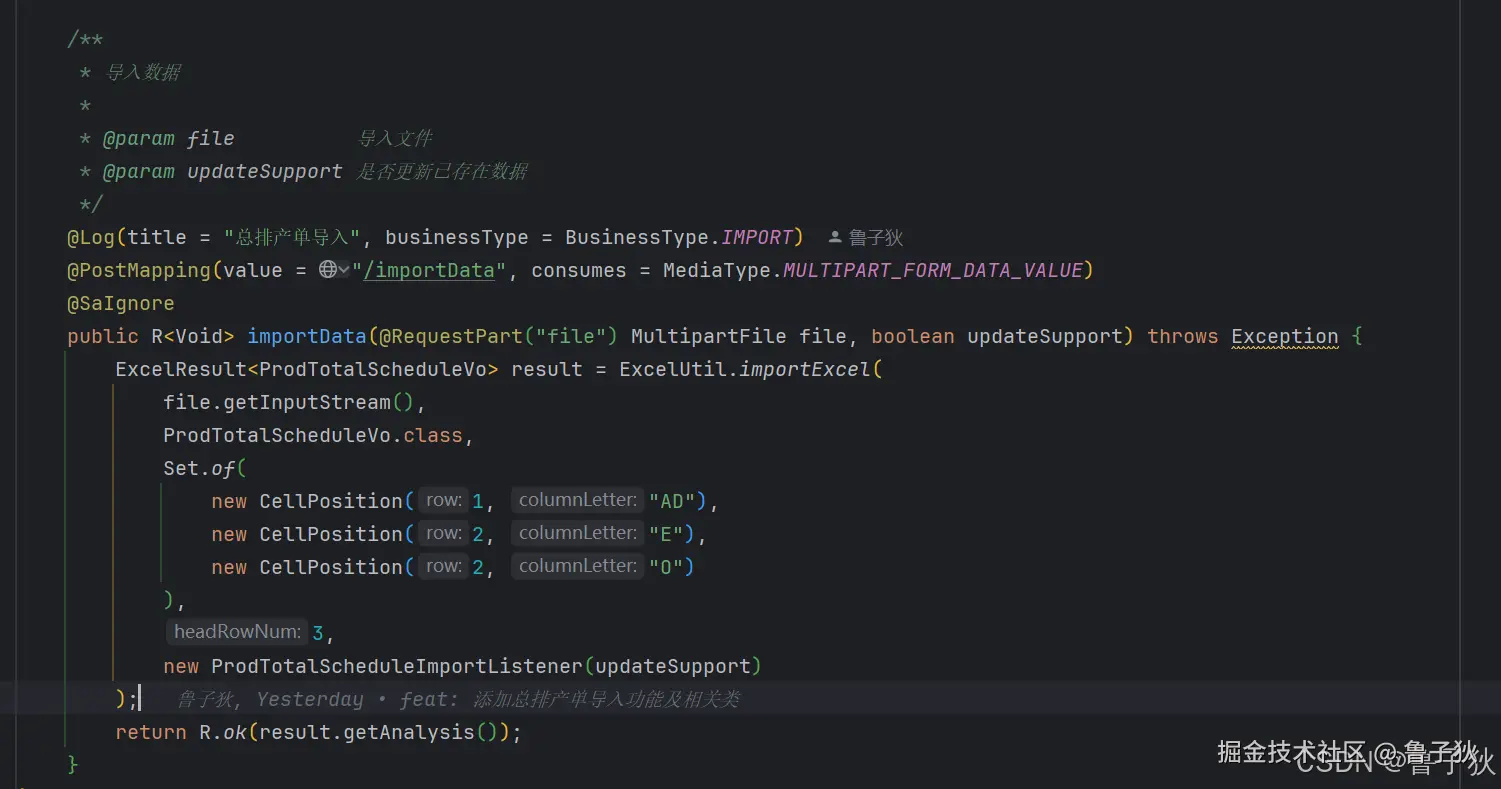The image size is (1501, 789).
Task: Click the headRowNum: inlay hint
Action: coord(237,631)
